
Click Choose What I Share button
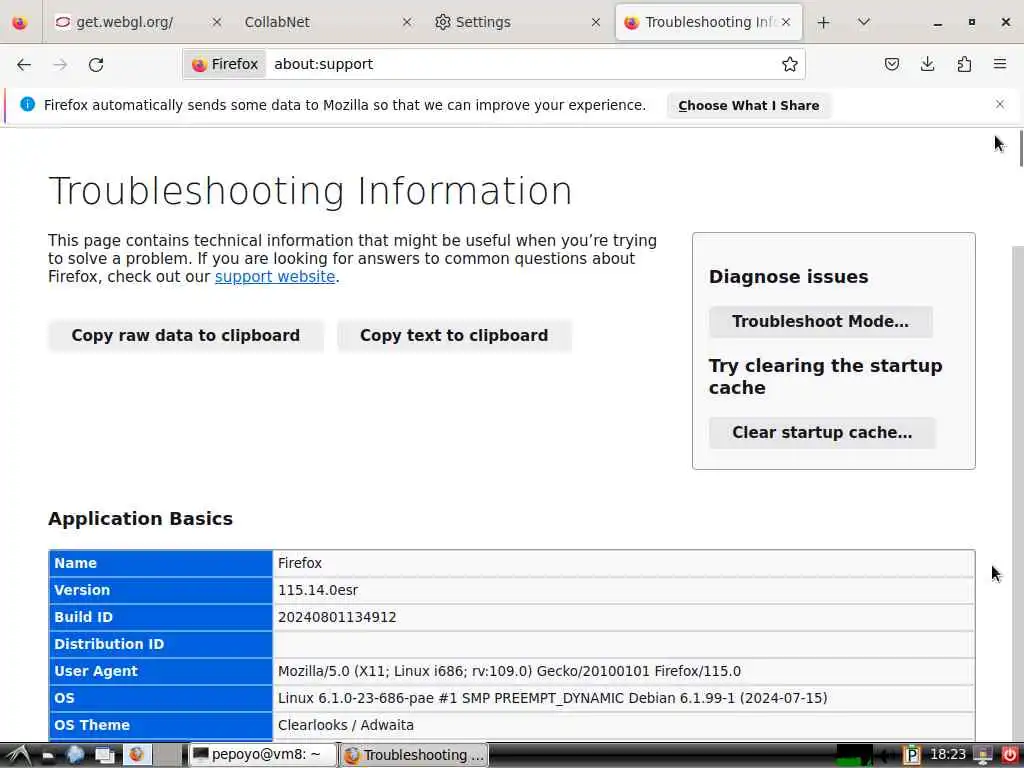(x=748, y=106)
